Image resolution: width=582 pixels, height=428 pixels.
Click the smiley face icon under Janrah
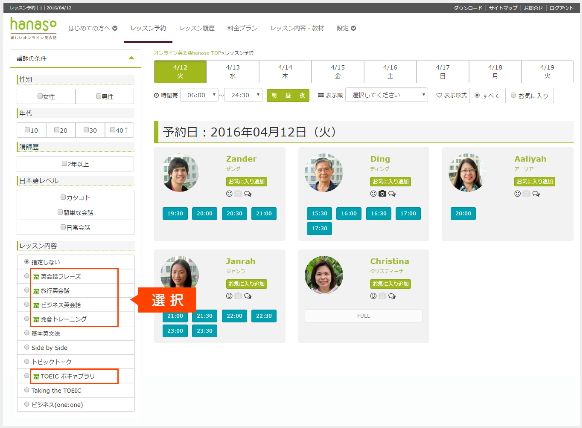tap(229, 296)
